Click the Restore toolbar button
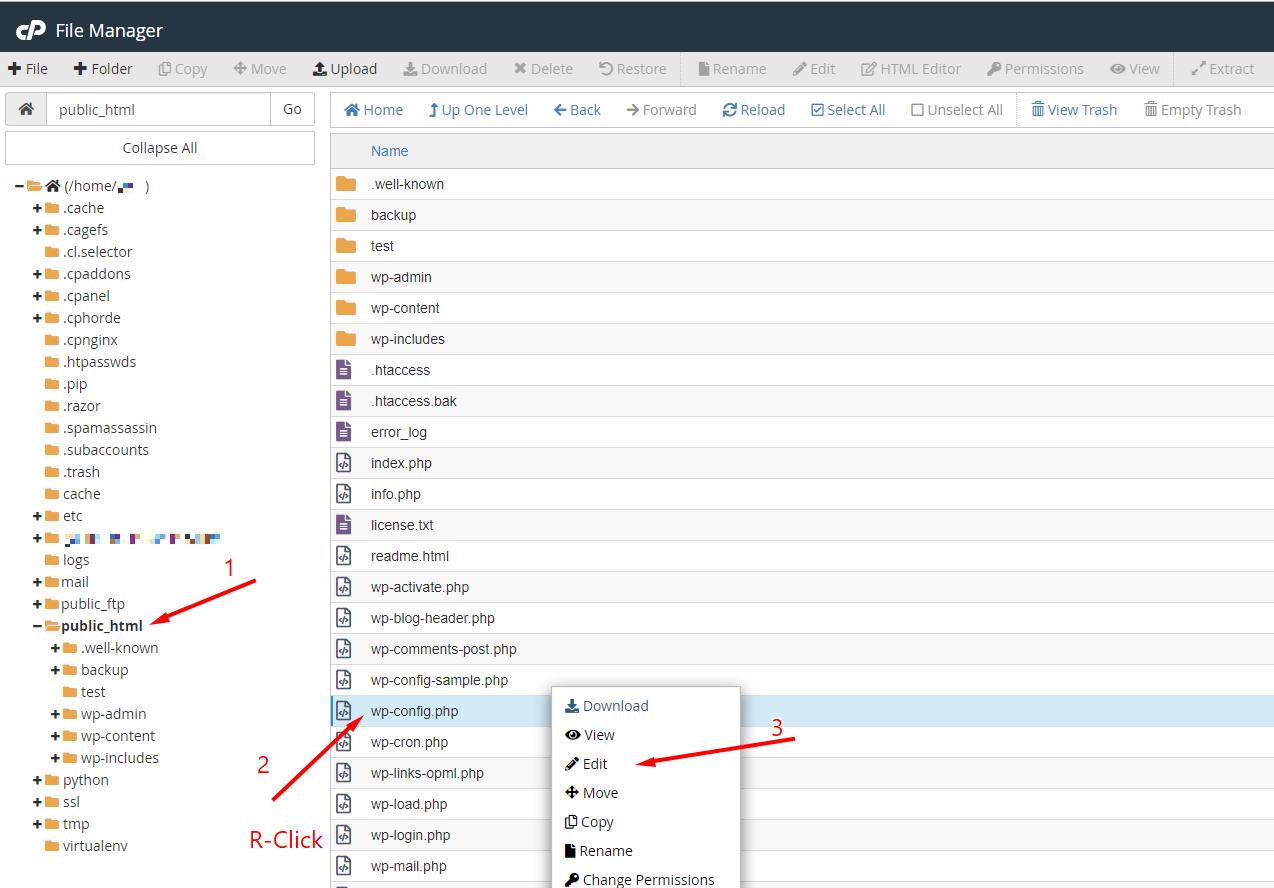This screenshot has width=1274, height=888. [632, 69]
